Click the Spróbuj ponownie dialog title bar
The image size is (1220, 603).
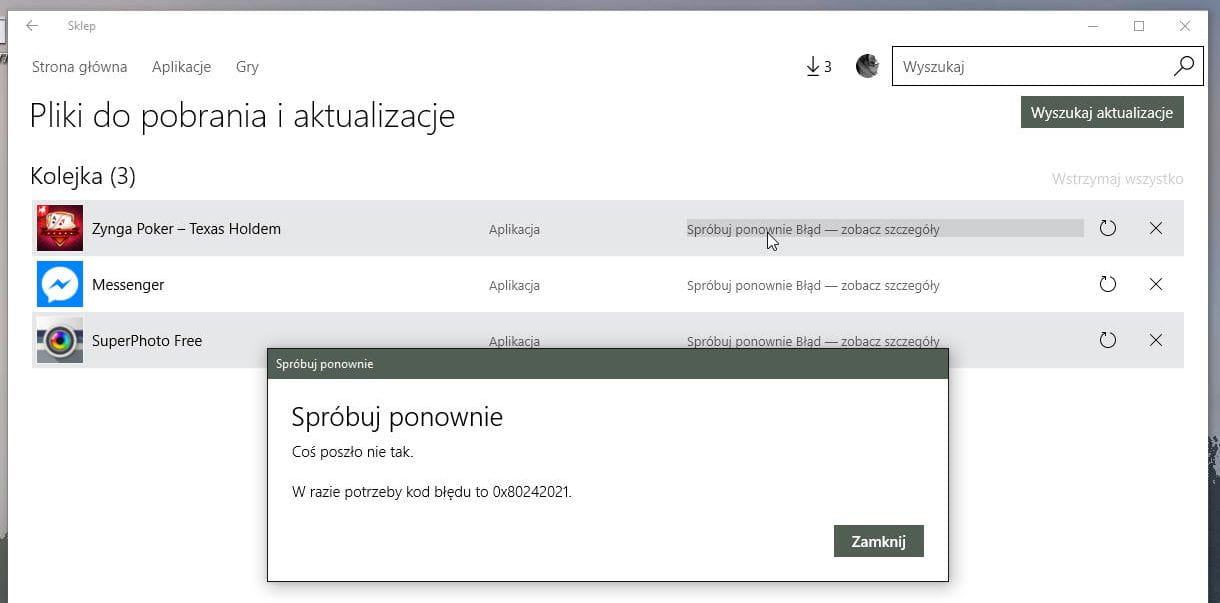(x=608, y=364)
